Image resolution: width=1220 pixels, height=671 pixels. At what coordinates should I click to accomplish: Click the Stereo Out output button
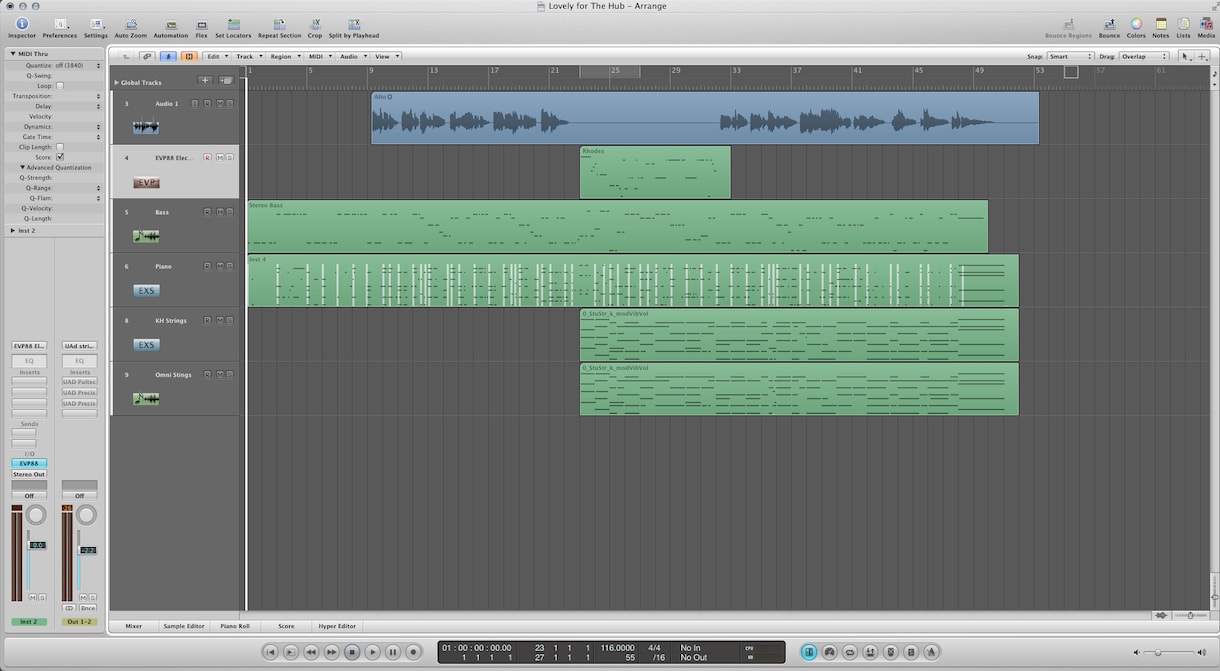pos(29,475)
